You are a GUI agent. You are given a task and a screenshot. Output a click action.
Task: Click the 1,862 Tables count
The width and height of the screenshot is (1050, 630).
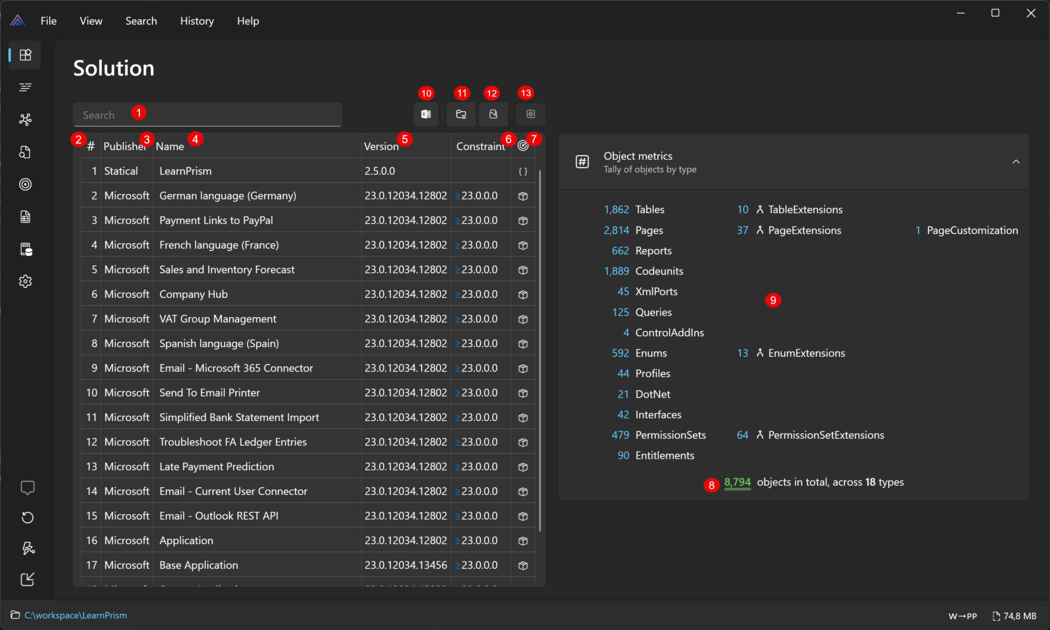616,210
